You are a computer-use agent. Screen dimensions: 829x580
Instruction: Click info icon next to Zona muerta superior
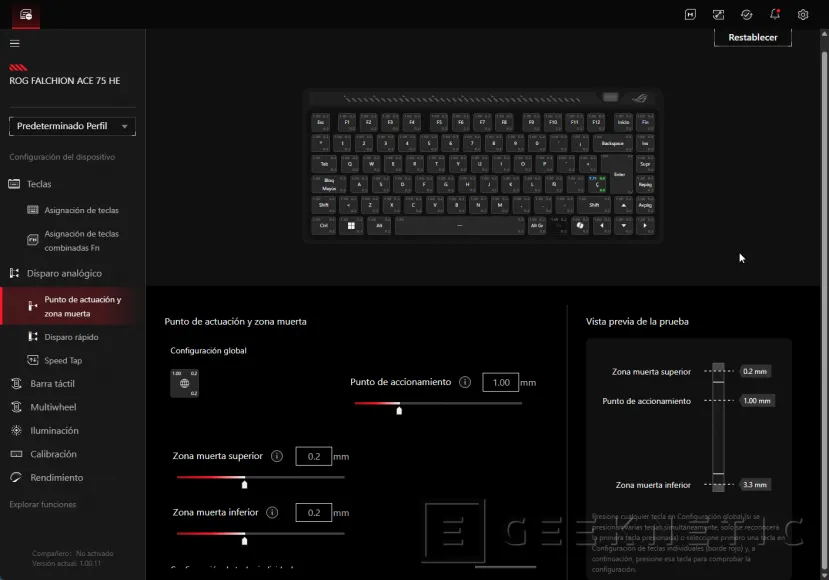click(277, 456)
